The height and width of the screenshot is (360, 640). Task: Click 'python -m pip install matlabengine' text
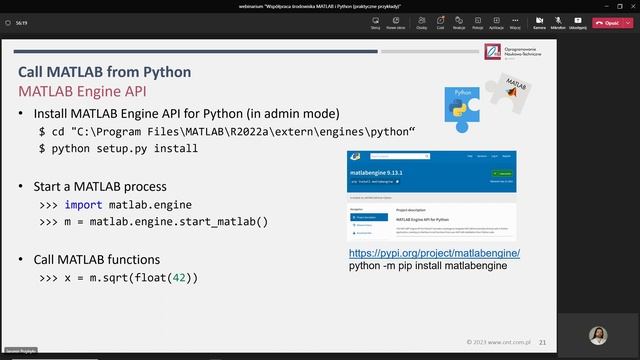pos(428,266)
